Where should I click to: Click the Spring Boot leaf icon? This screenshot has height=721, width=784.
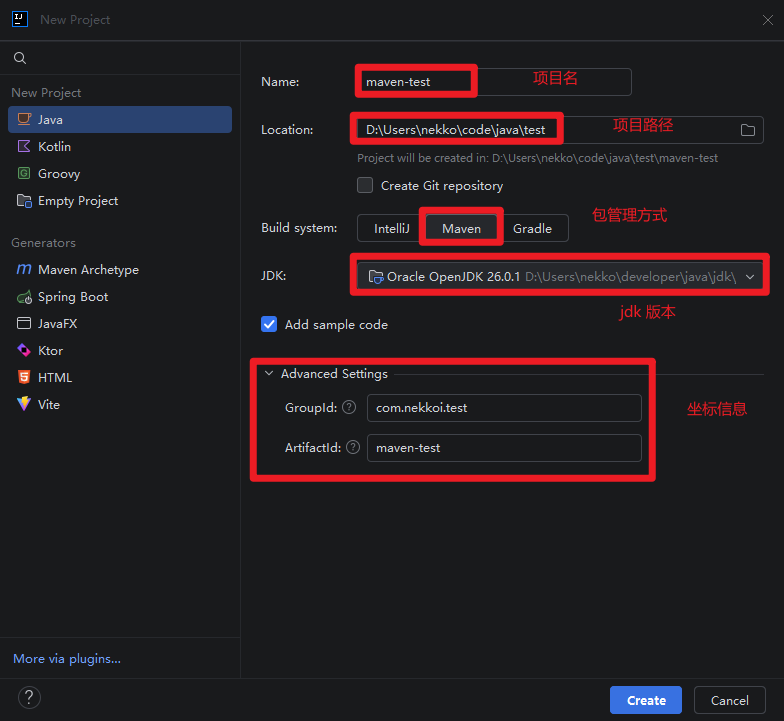[24, 297]
